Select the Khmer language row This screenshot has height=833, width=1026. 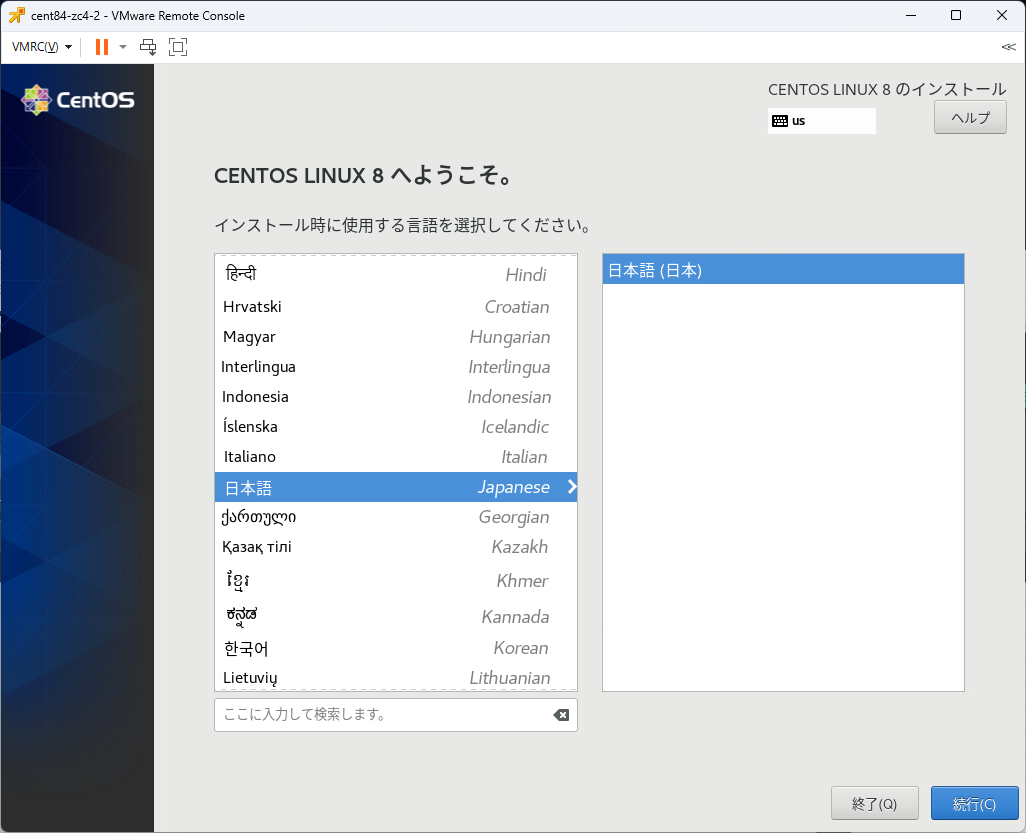pyautogui.click(x=396, y=580)
